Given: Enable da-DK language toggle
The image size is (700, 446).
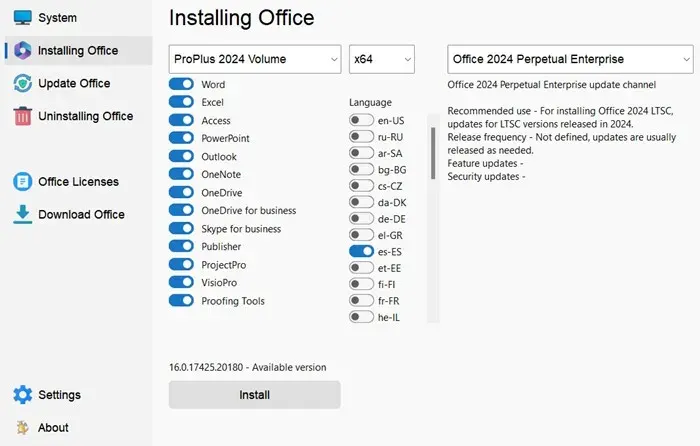Looking at the screenshot, I should click(361, 202).
